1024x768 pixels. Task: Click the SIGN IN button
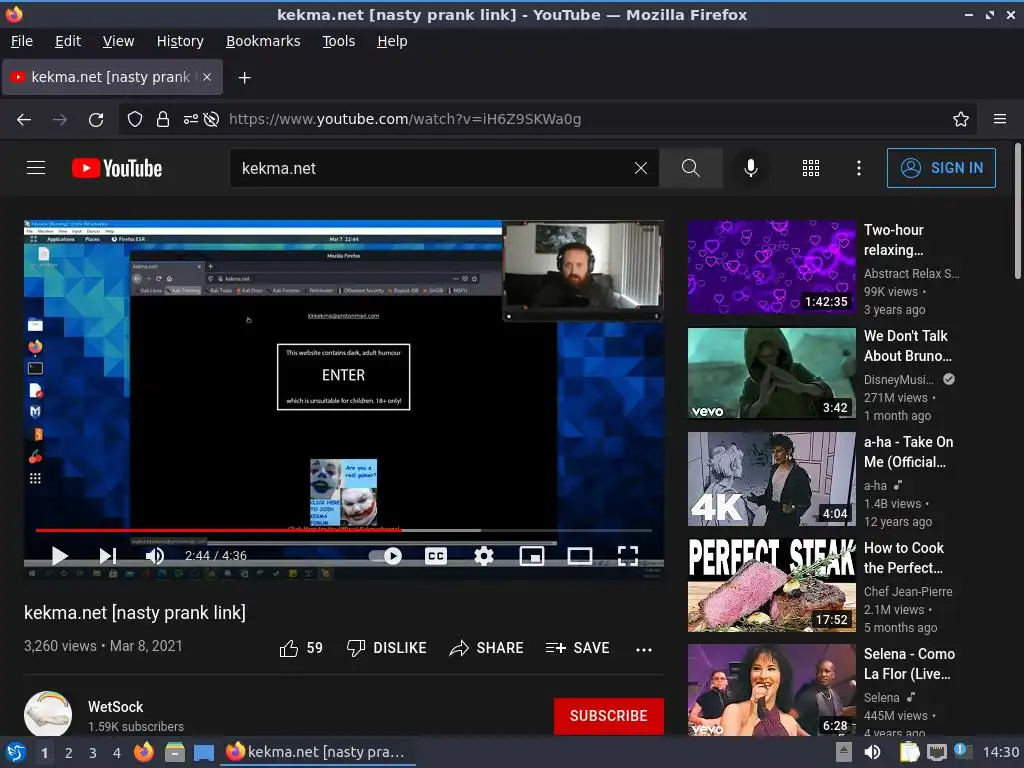pyautogui.click(x=941, y=168)
